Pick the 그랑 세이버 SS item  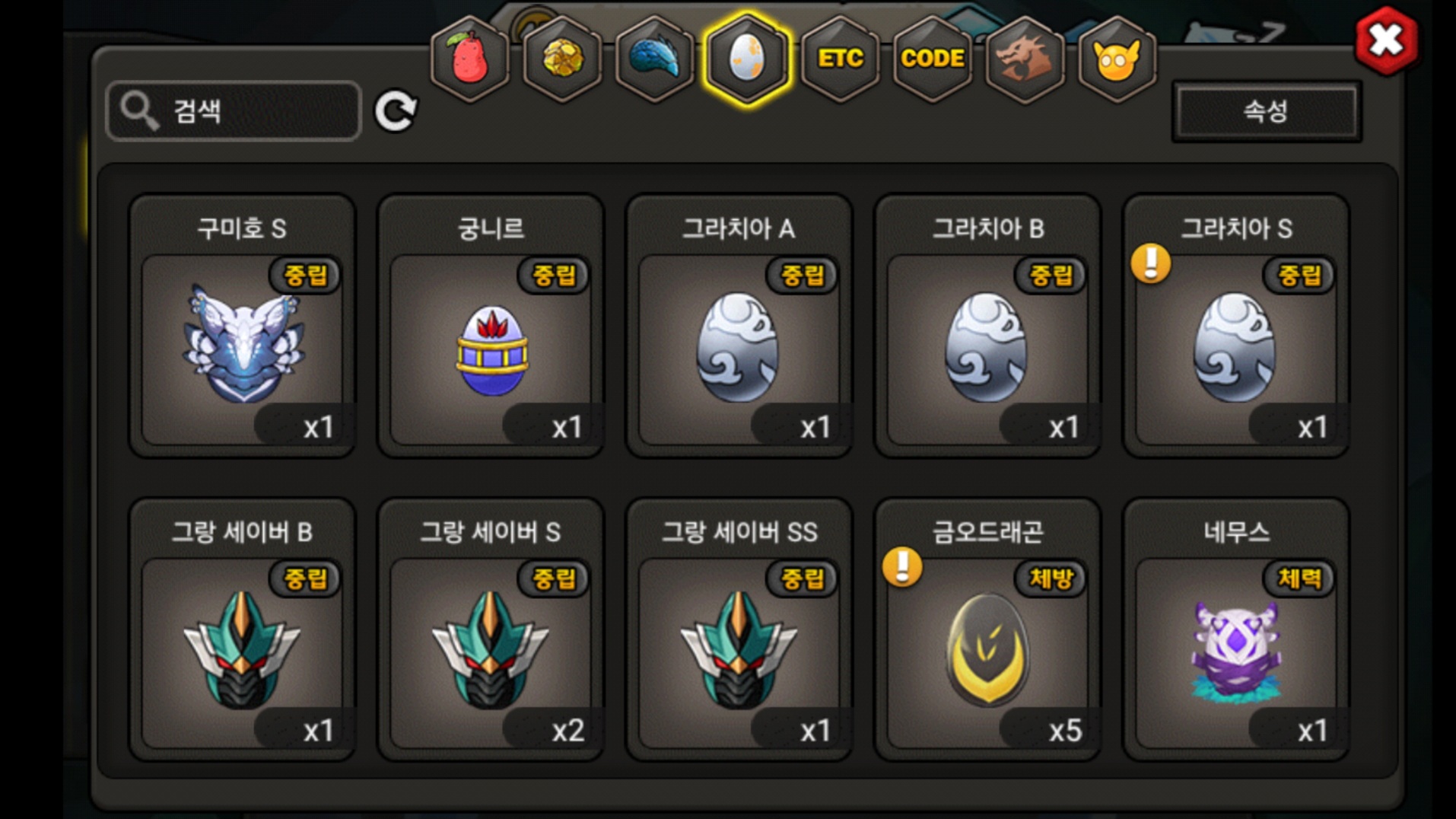739,630
